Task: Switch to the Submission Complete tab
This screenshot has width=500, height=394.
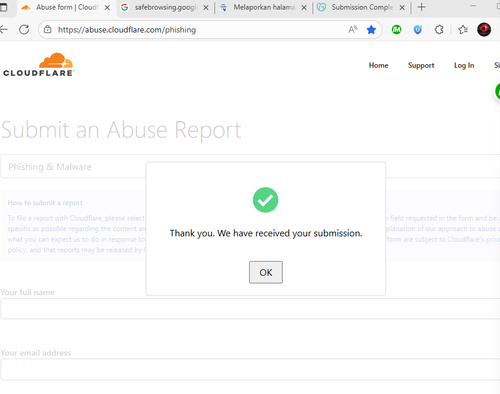Action: [362, 7]
